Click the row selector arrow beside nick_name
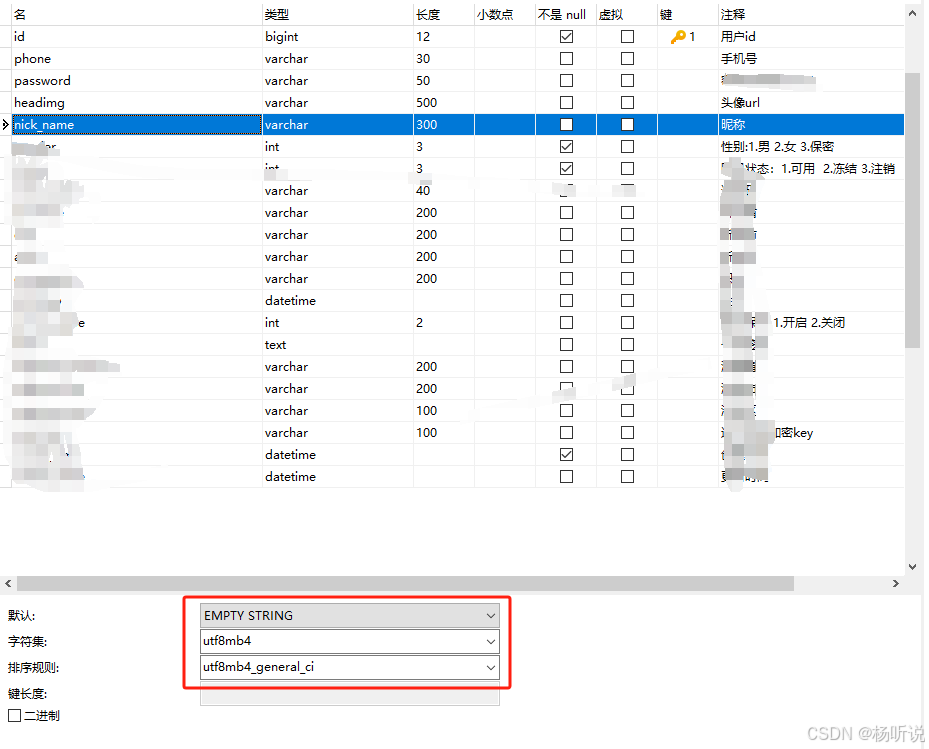Screen dimensions: 929x749 point(4,124)
